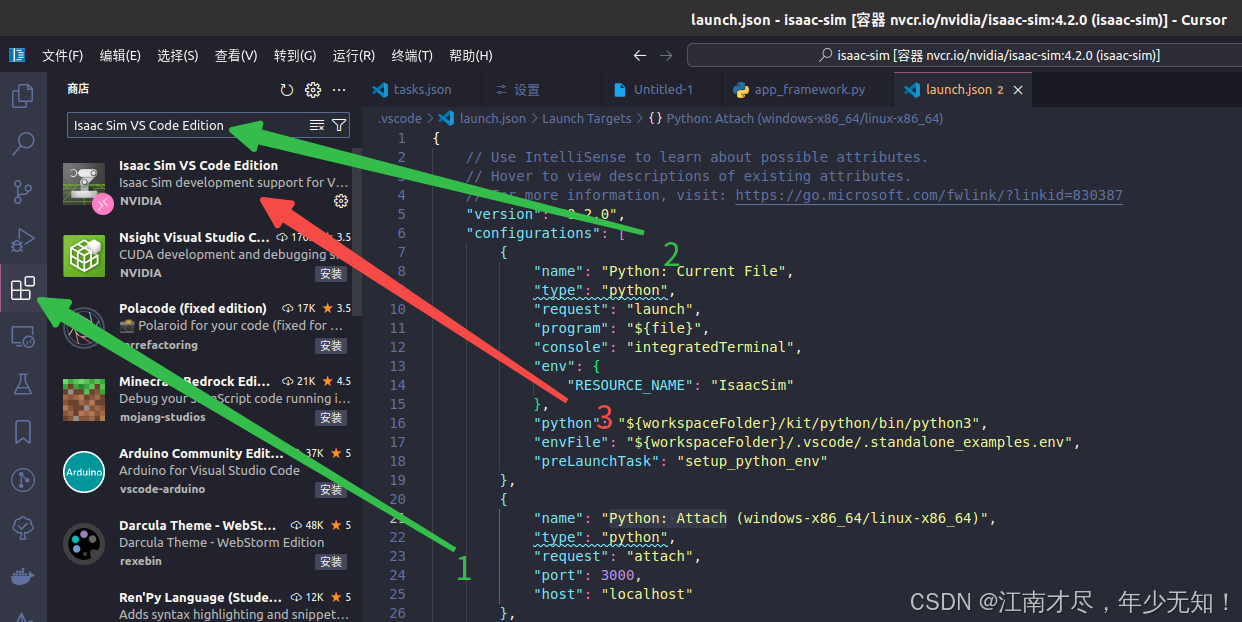This screenshot has width=1242, height=622.
Task: Open the 查看(V) menu
Action: point(236,56)
